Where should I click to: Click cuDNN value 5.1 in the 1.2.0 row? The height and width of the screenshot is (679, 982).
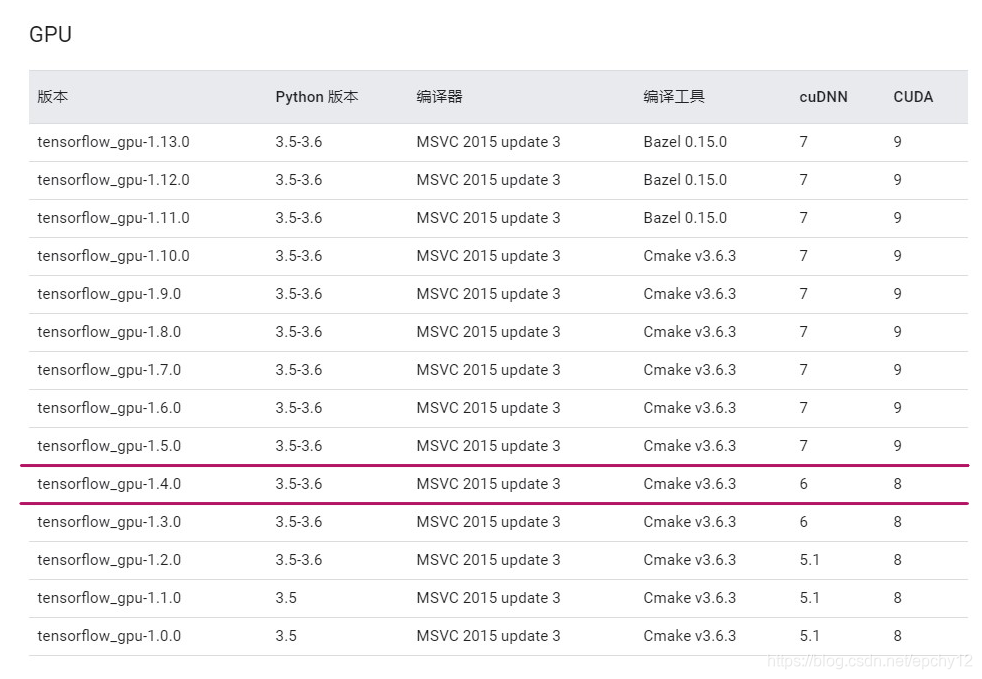pos(809,560)
